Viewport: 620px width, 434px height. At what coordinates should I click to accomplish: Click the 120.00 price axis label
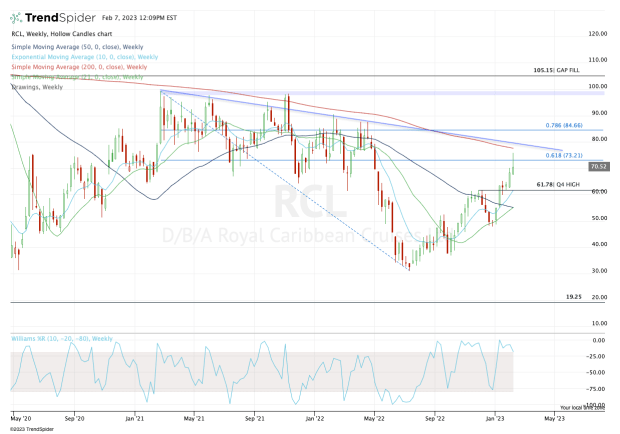tap(599, 33)
